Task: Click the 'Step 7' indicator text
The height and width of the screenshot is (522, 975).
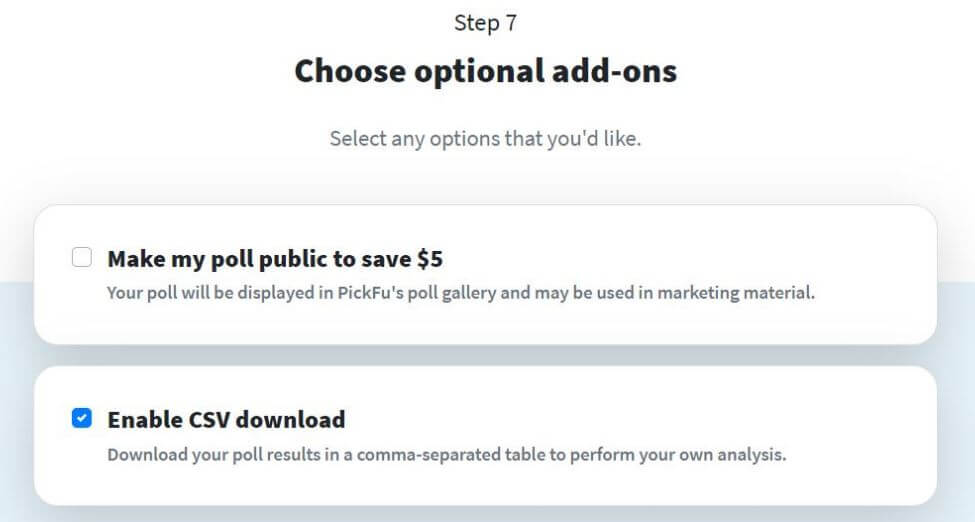Action: pos(485,23)
